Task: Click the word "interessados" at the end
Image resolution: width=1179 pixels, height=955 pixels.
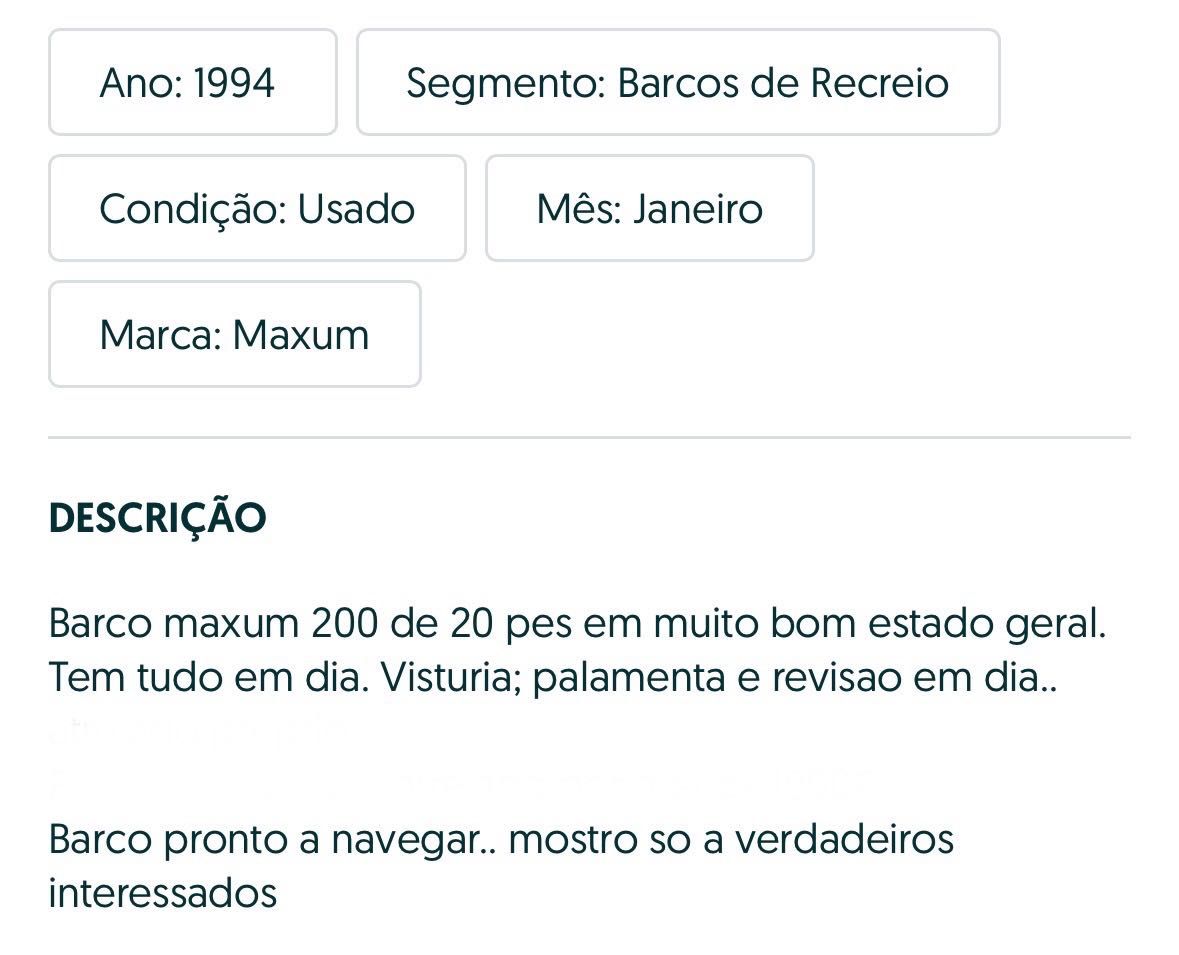Action: 162,893
